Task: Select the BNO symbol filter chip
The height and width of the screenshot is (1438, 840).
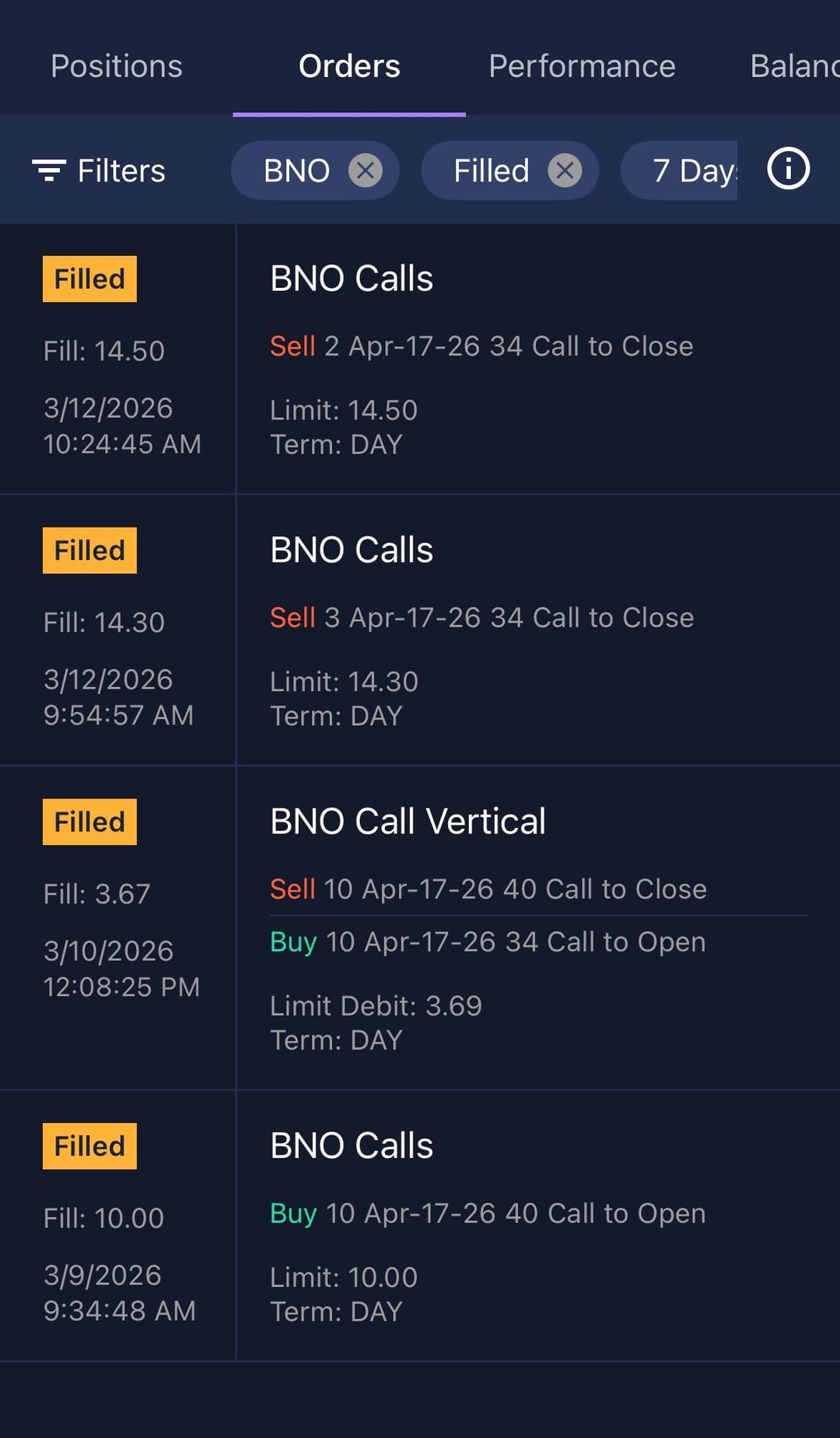Action: click(296, 170)
